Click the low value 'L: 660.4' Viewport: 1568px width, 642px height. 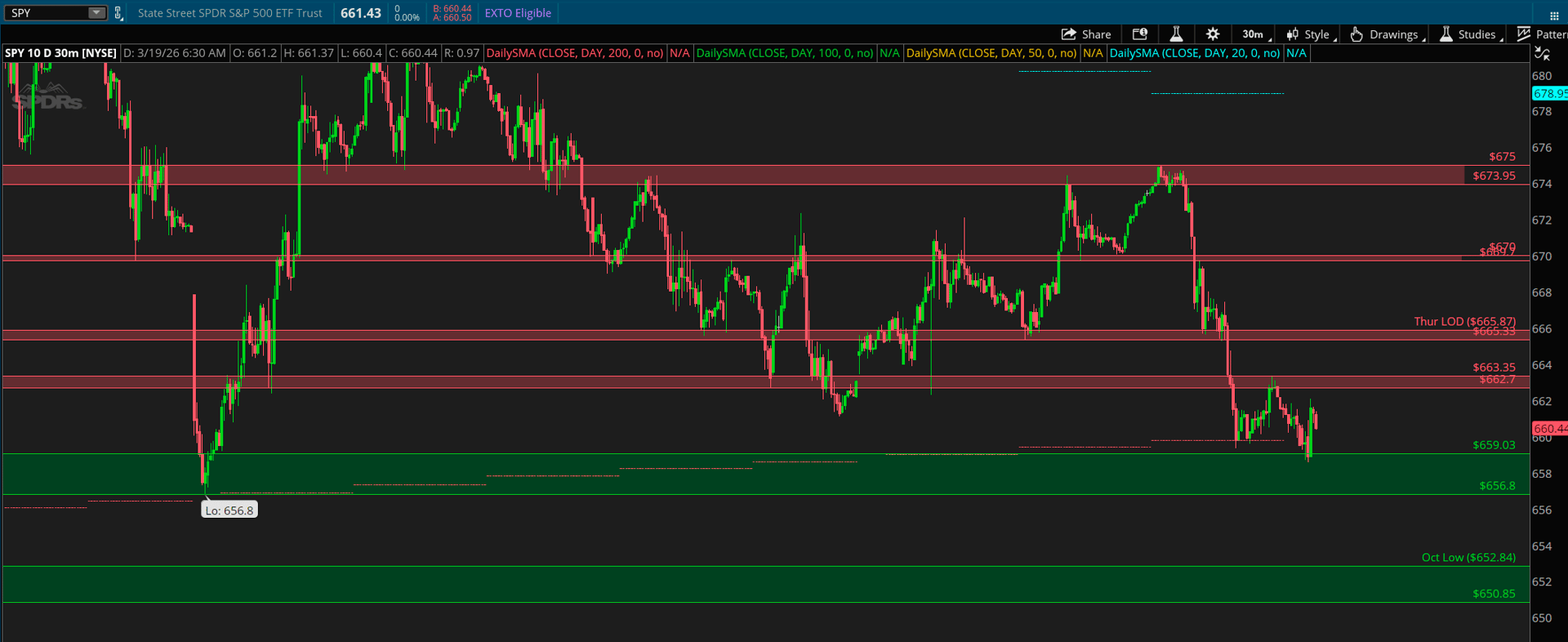pos(361,53)
